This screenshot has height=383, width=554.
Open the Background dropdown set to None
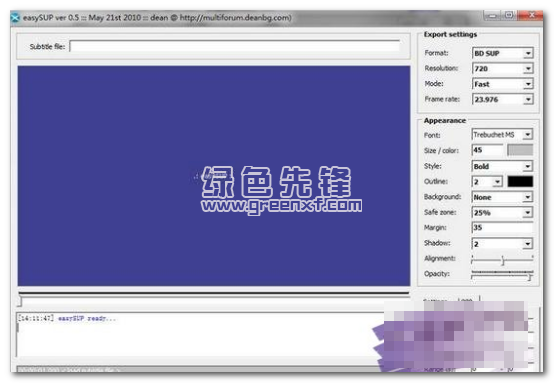(502, 197)
